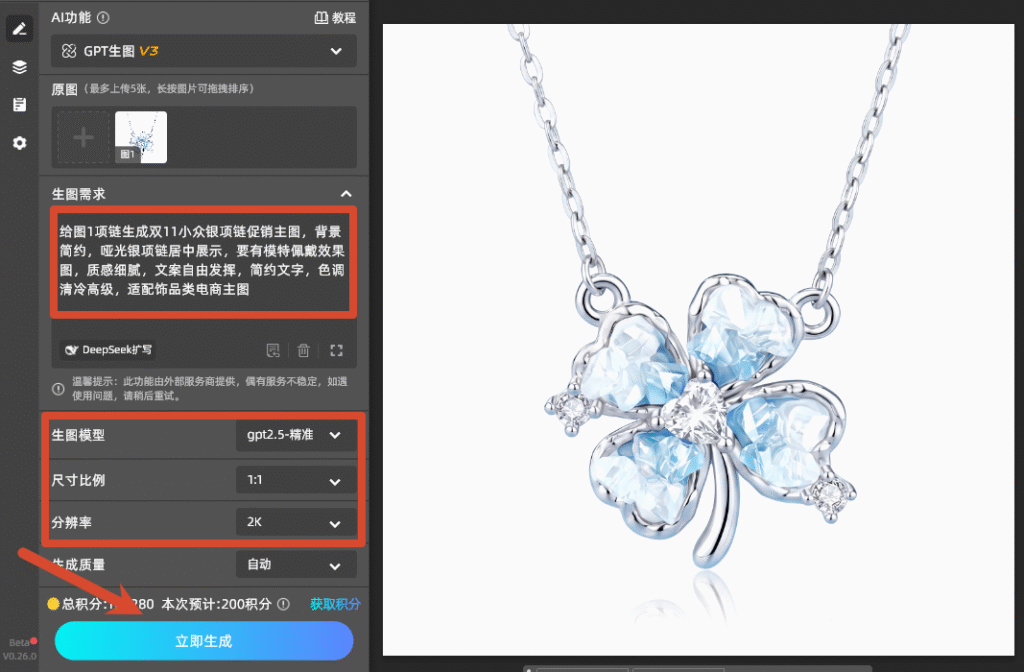Image resolution: width=1024 pixels, height=672 pixels.
Task: Clear the prompt with trash icon
Action: [x=304, y=351]
